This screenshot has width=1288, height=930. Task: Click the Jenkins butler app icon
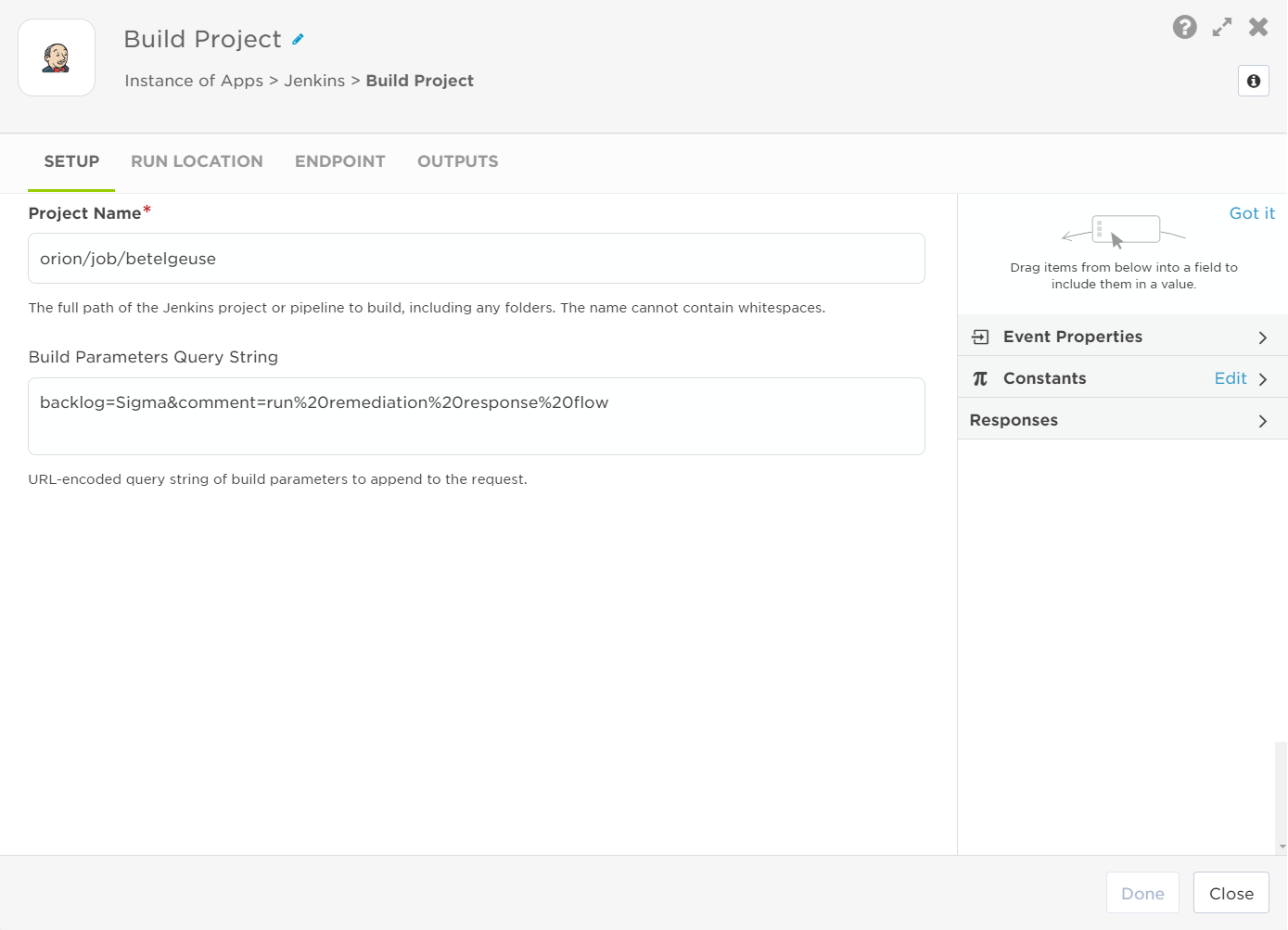[57, 57]
